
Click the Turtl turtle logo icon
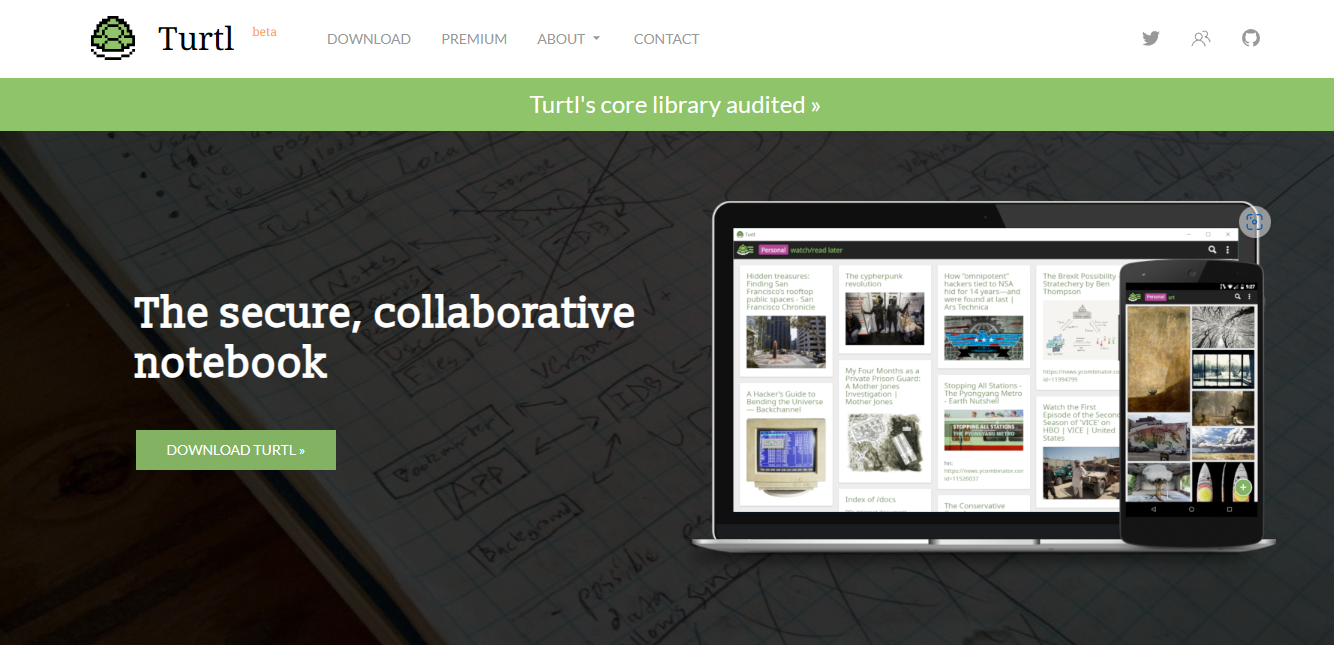pyautogui.click(x=113, y=39)
